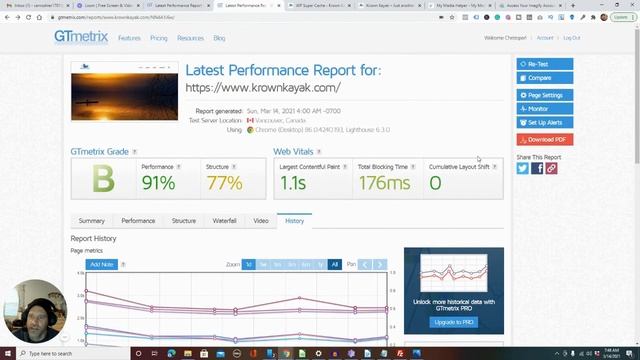Open Microsoft Edge from the taskbar

coord(171,353)
